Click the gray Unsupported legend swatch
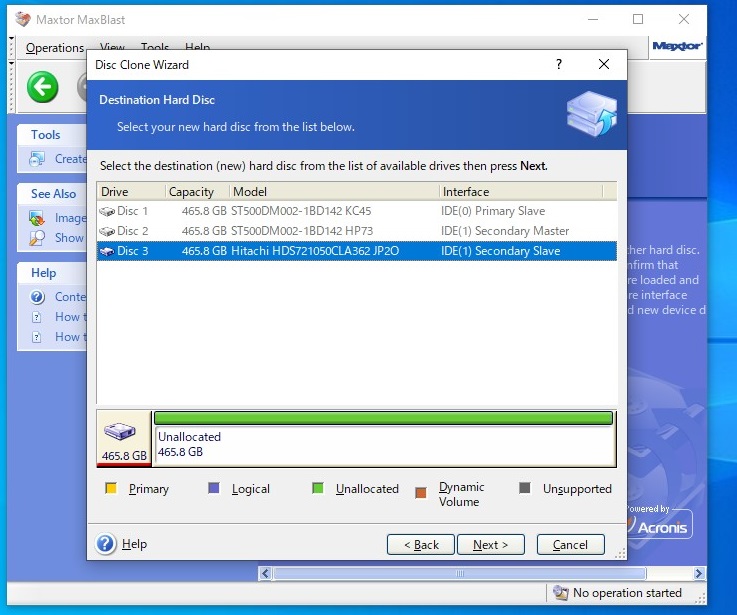Viewport: 737px width, 615px height. [x=525, y=488]
